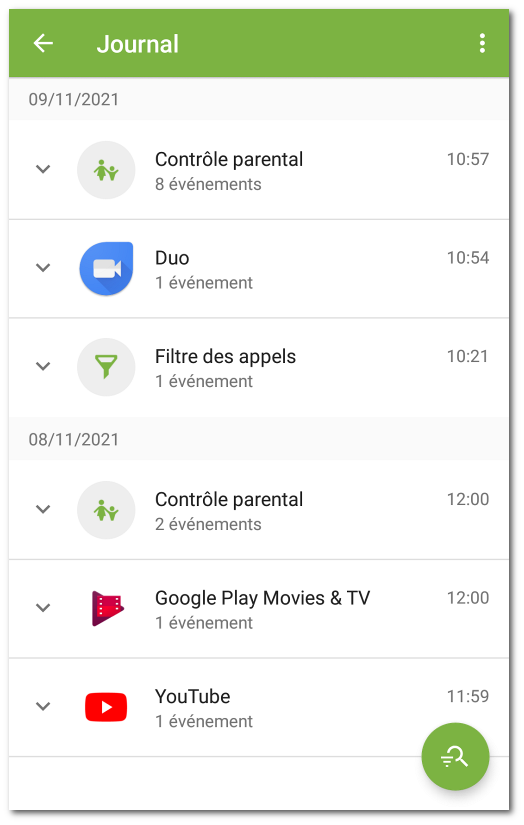The image size is (524, 825).
Task: Click the Filtre des appels funnel icon
Action: point(106,367)
